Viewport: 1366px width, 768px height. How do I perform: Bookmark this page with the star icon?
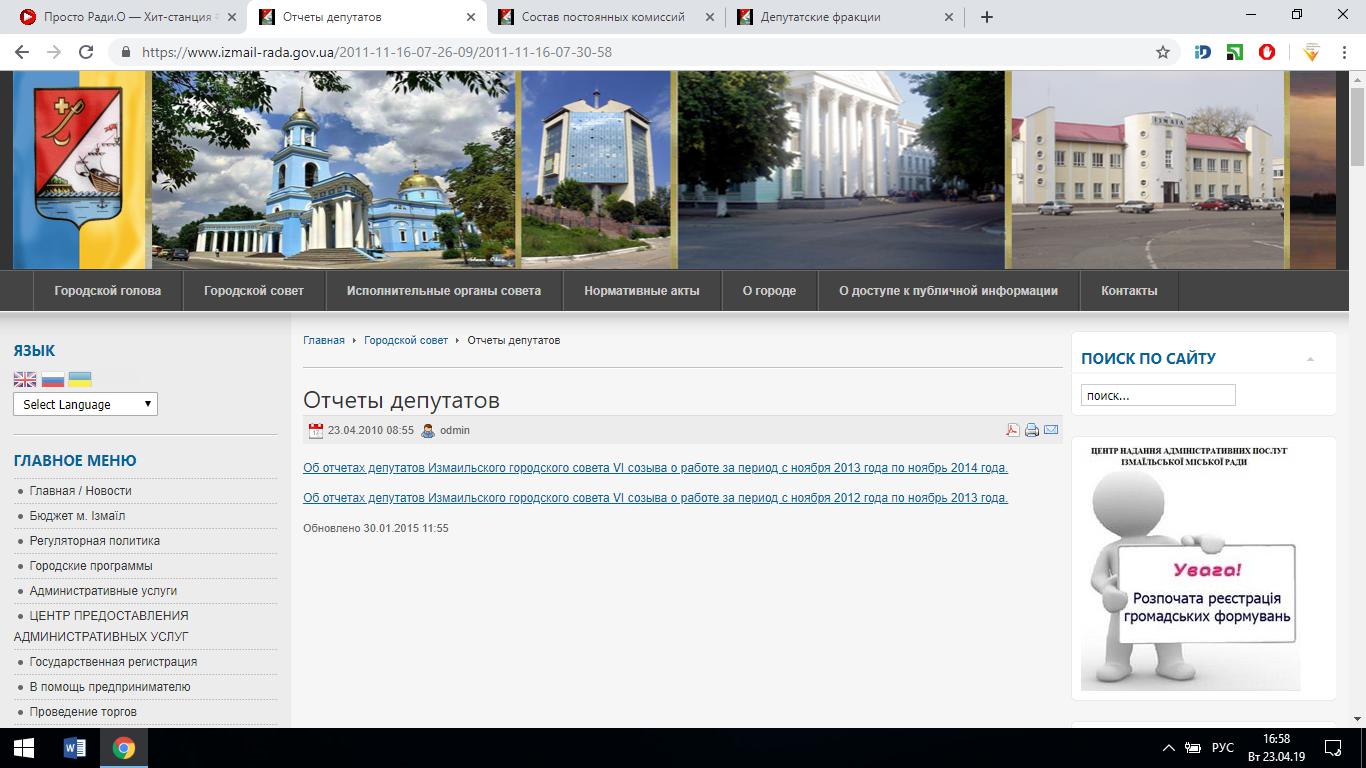1163,52
